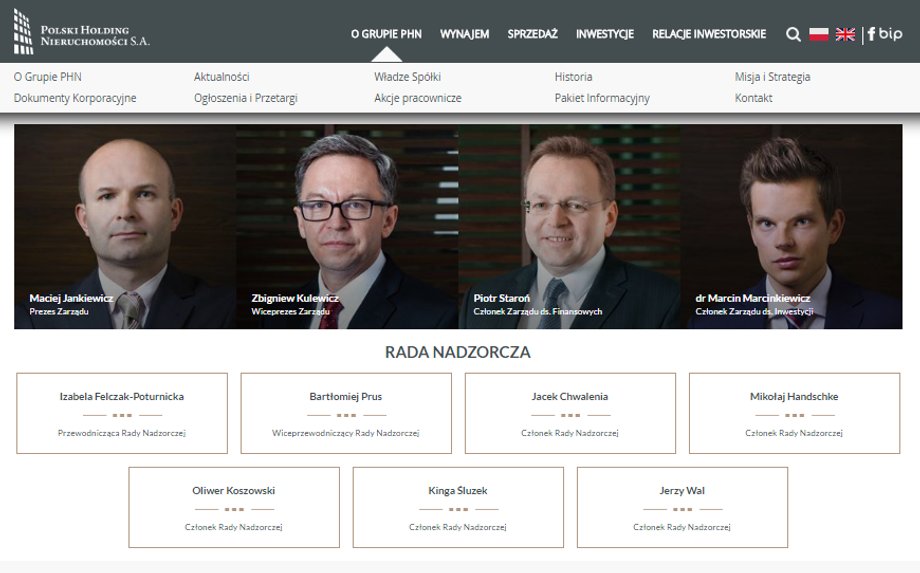
Task: Click the Polski Holding Nieruchomości logo
Action: 82,32
